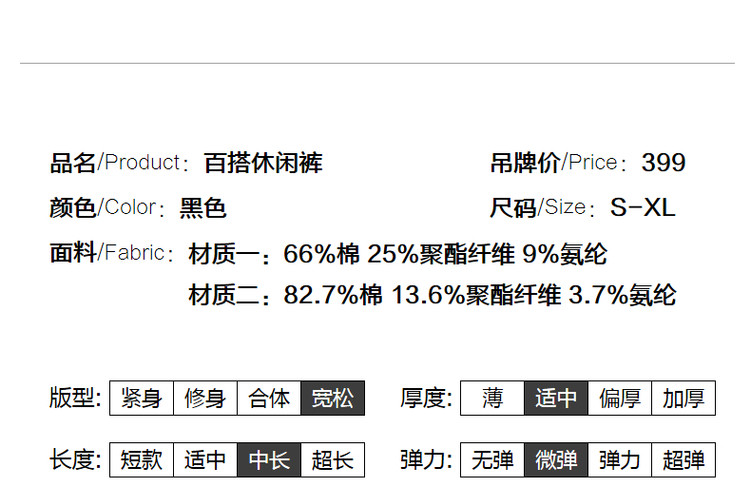
Task: Select the 加厚 thickness option
Action: click(684, 398)
